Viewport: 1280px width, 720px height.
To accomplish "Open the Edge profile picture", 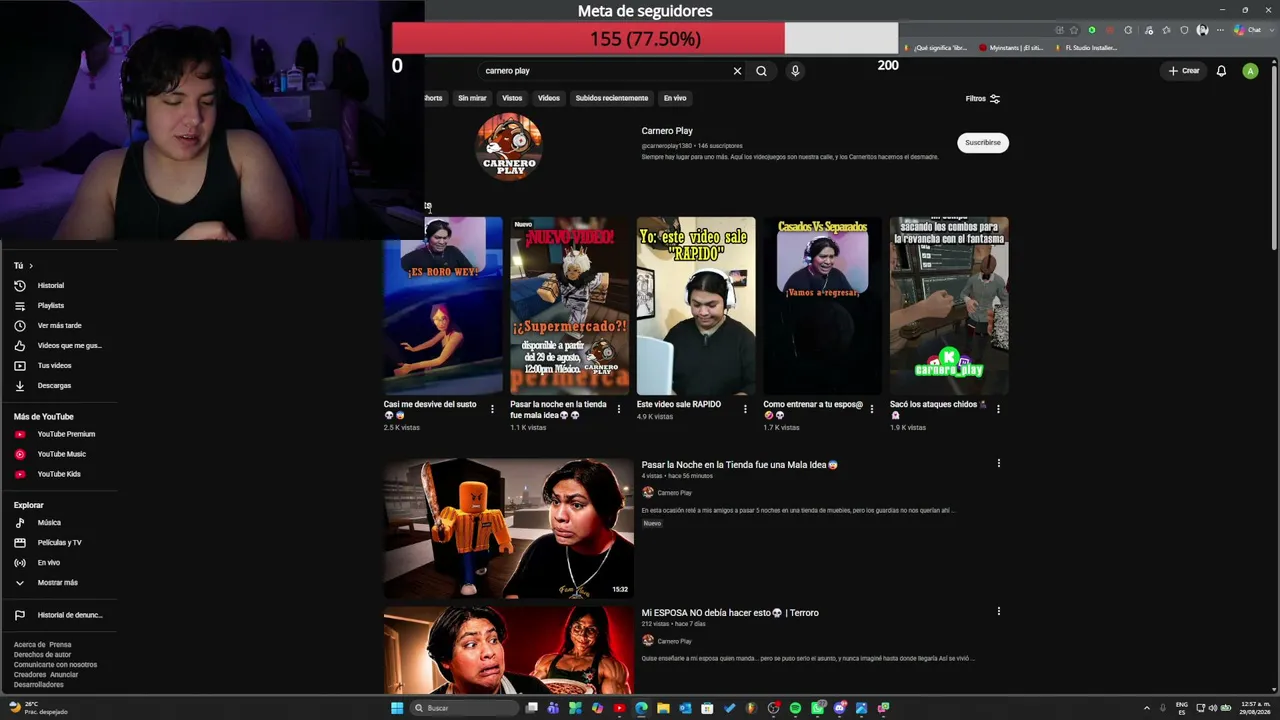I will [1202, 30].
